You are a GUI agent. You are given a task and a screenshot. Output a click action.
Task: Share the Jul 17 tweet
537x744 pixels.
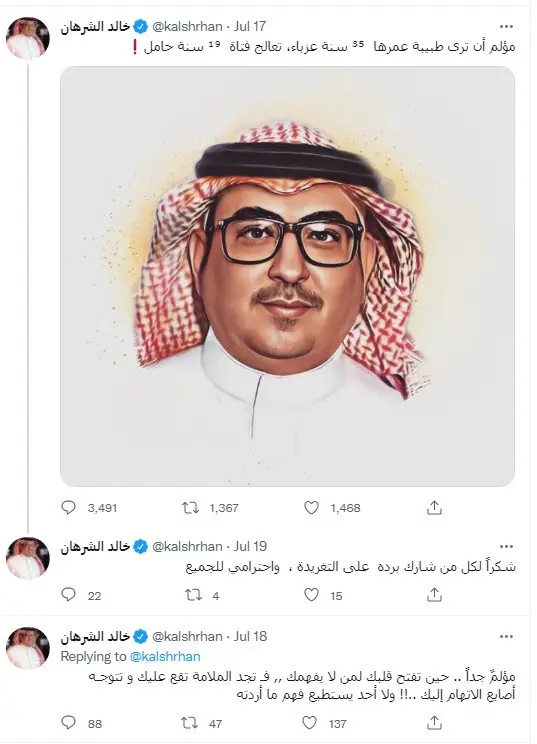pos(434,508)
